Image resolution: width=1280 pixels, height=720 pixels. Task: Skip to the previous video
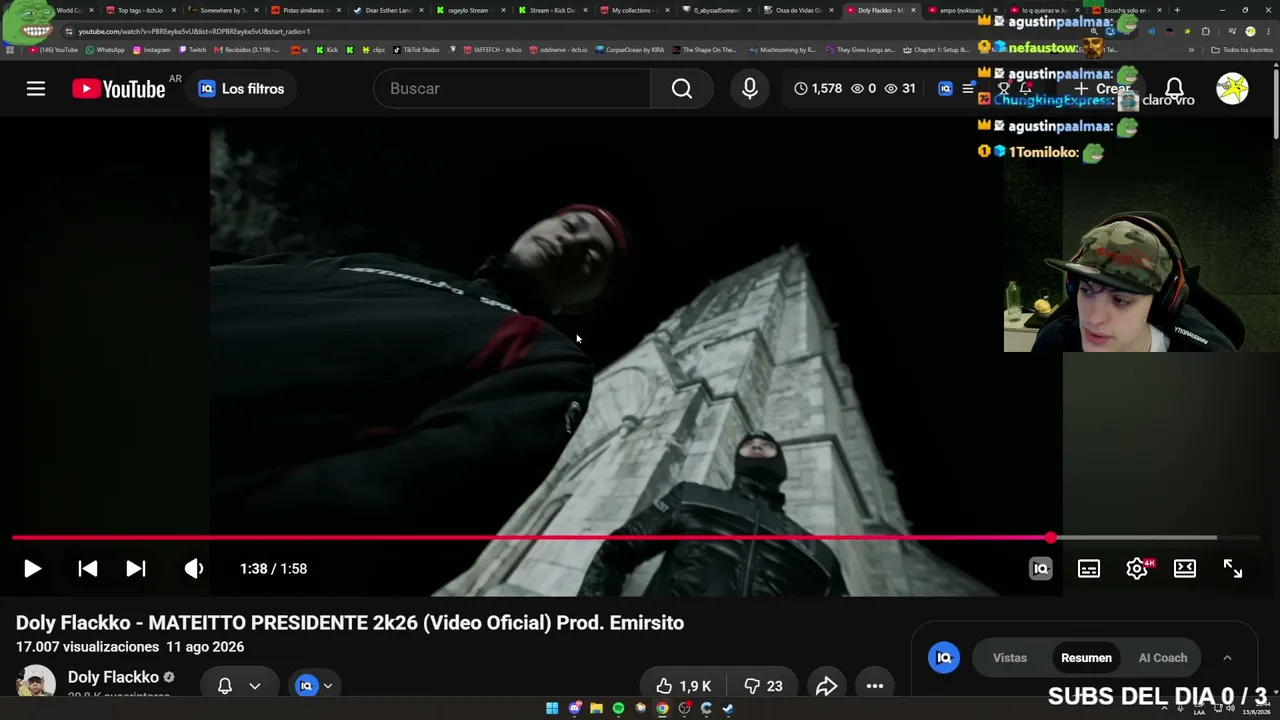[88, 569]
